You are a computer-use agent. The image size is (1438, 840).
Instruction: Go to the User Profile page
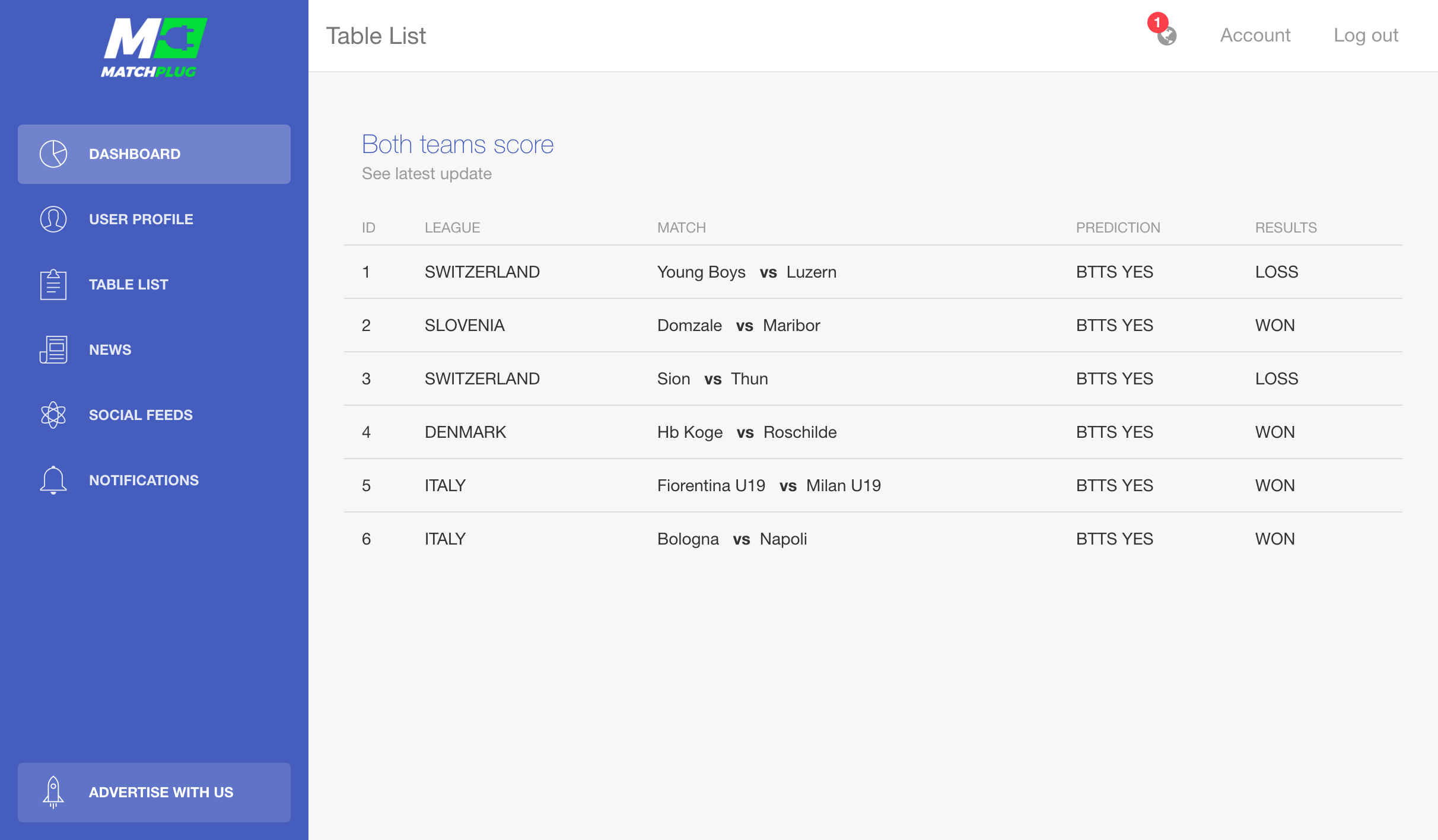[x=141, y=219]
